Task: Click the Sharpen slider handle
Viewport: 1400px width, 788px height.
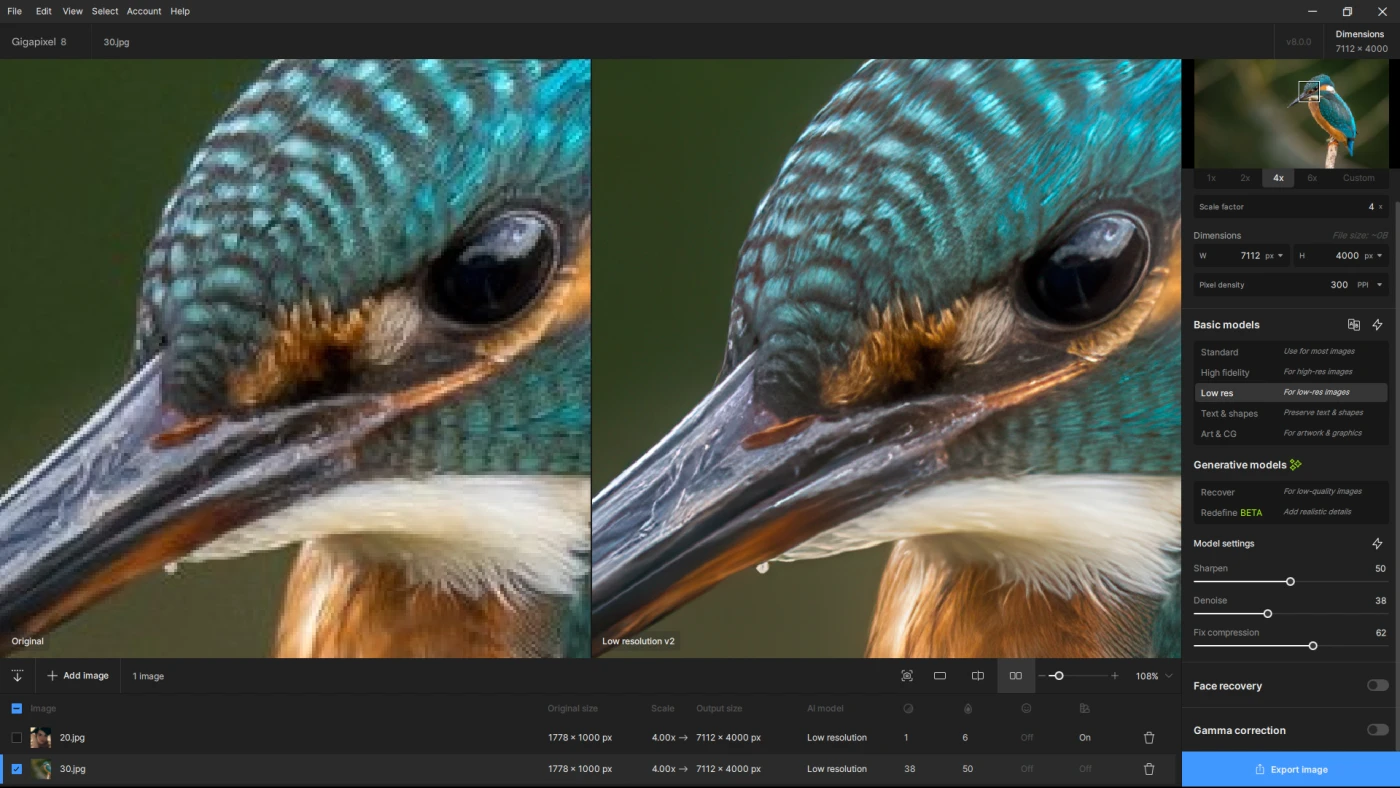Action: tap(1290, 581)
